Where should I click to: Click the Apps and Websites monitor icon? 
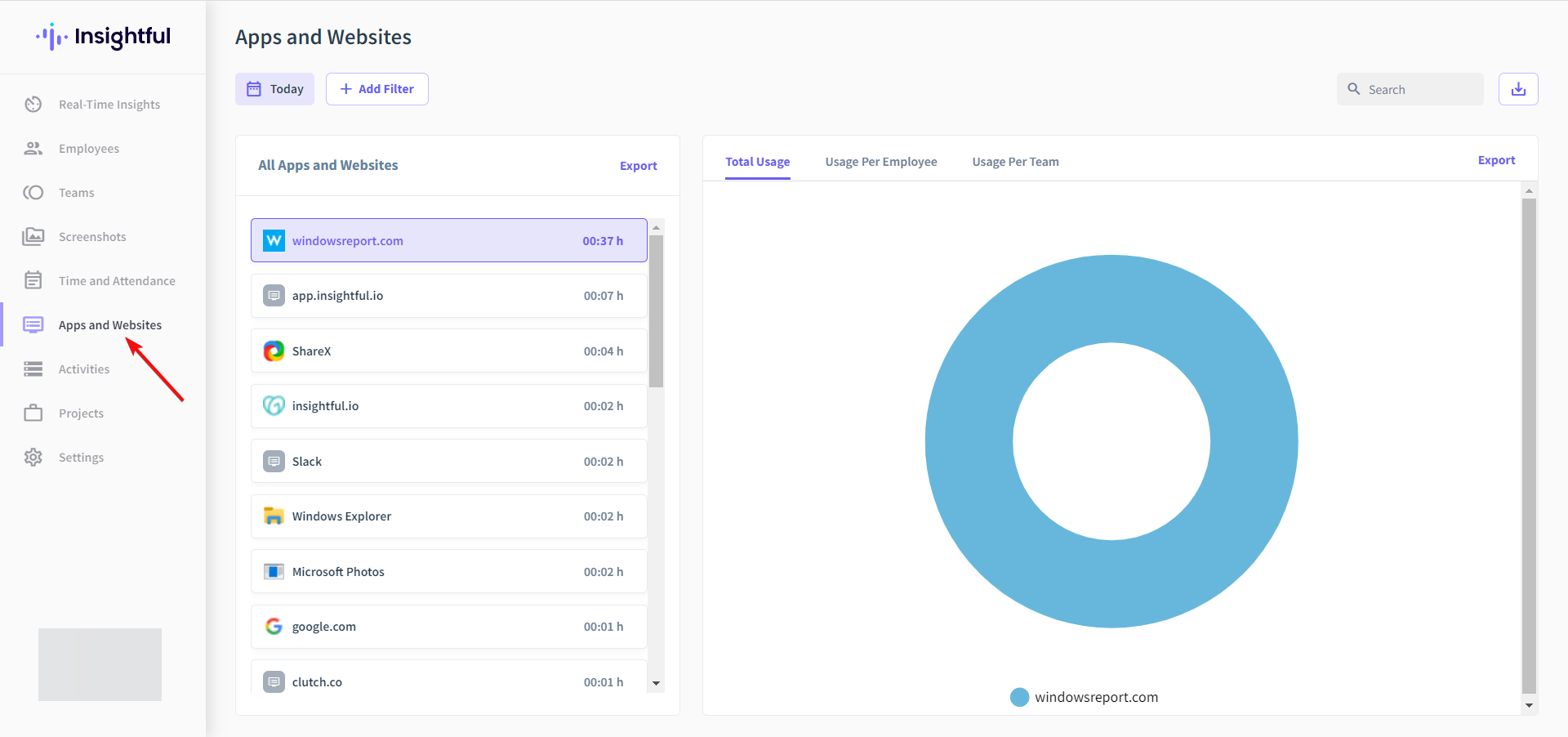pyautogui.click(x=33, y=325)
